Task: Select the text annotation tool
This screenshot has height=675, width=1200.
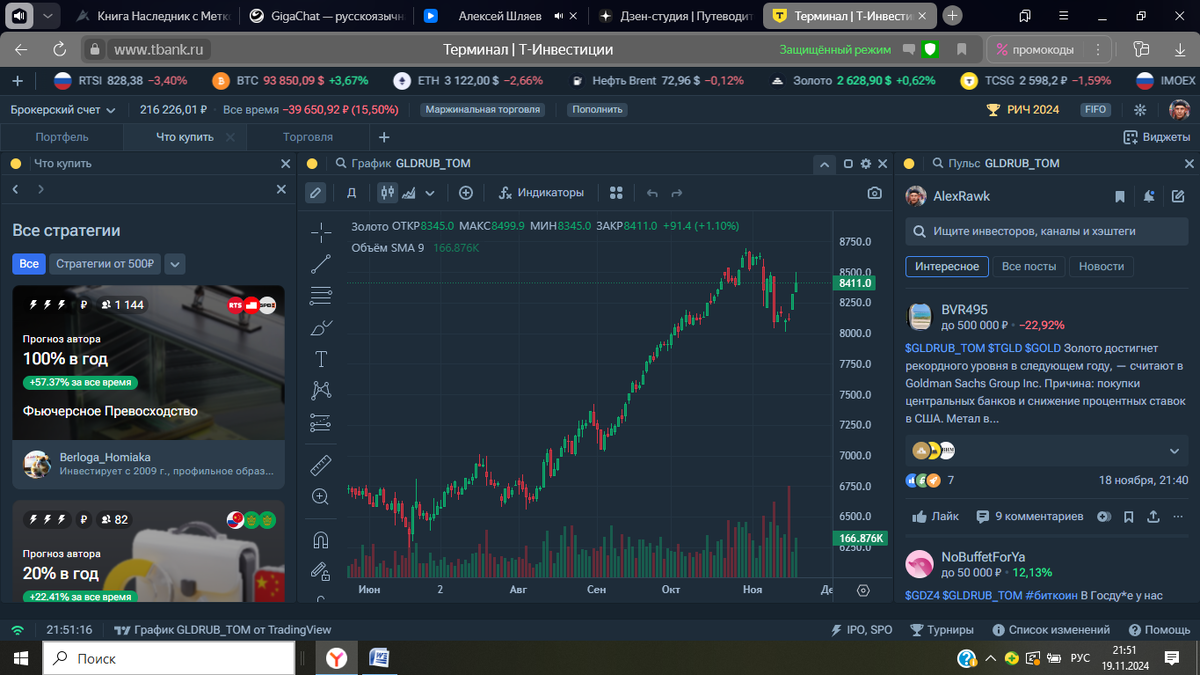Action: click(x=321, y=359)
